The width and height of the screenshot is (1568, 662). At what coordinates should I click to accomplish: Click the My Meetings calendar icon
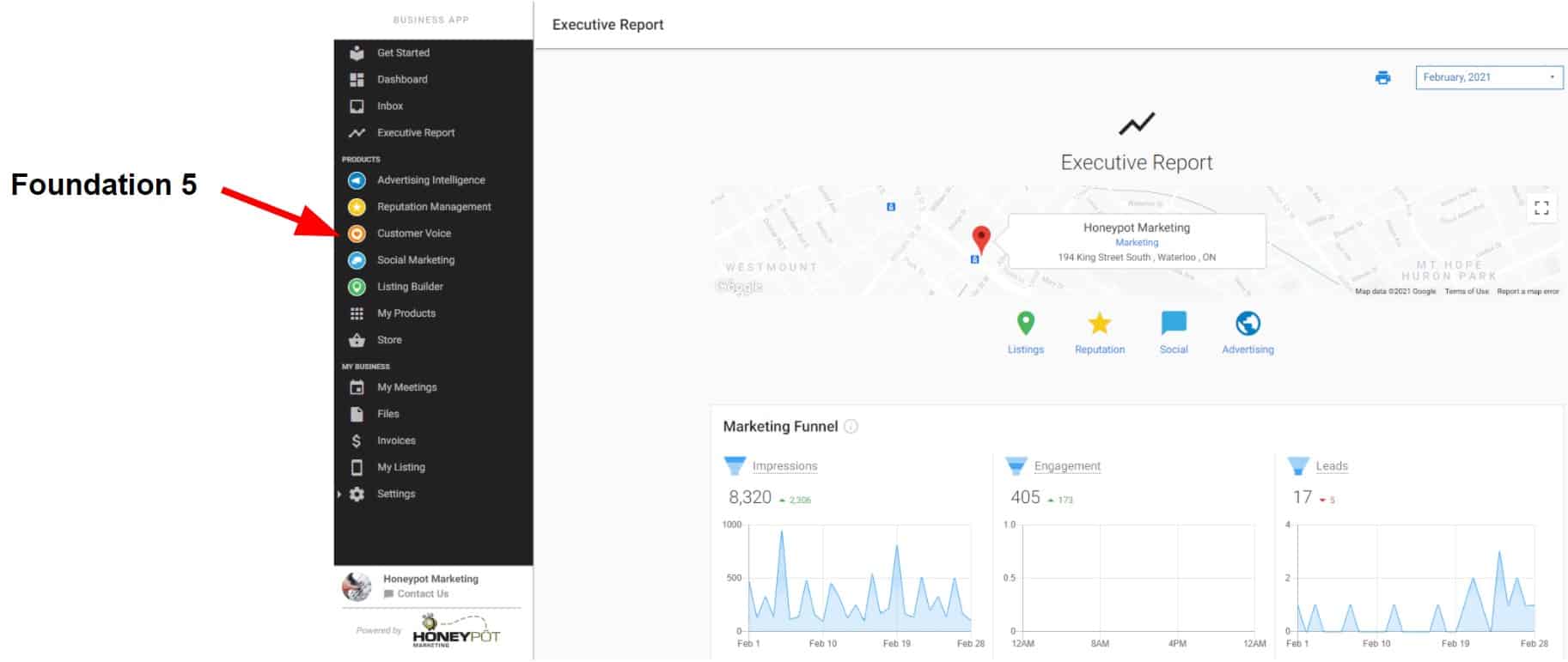[357, 387]
